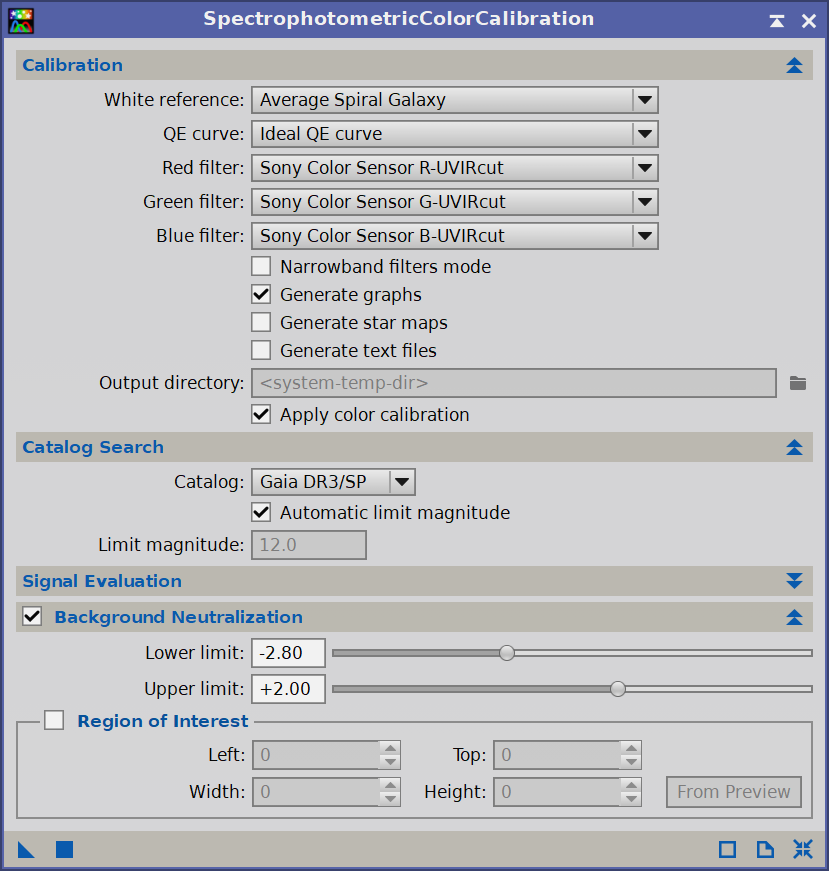Open the Catalog Gaia DR3/SP dropdown

click(x=333, y=482)
